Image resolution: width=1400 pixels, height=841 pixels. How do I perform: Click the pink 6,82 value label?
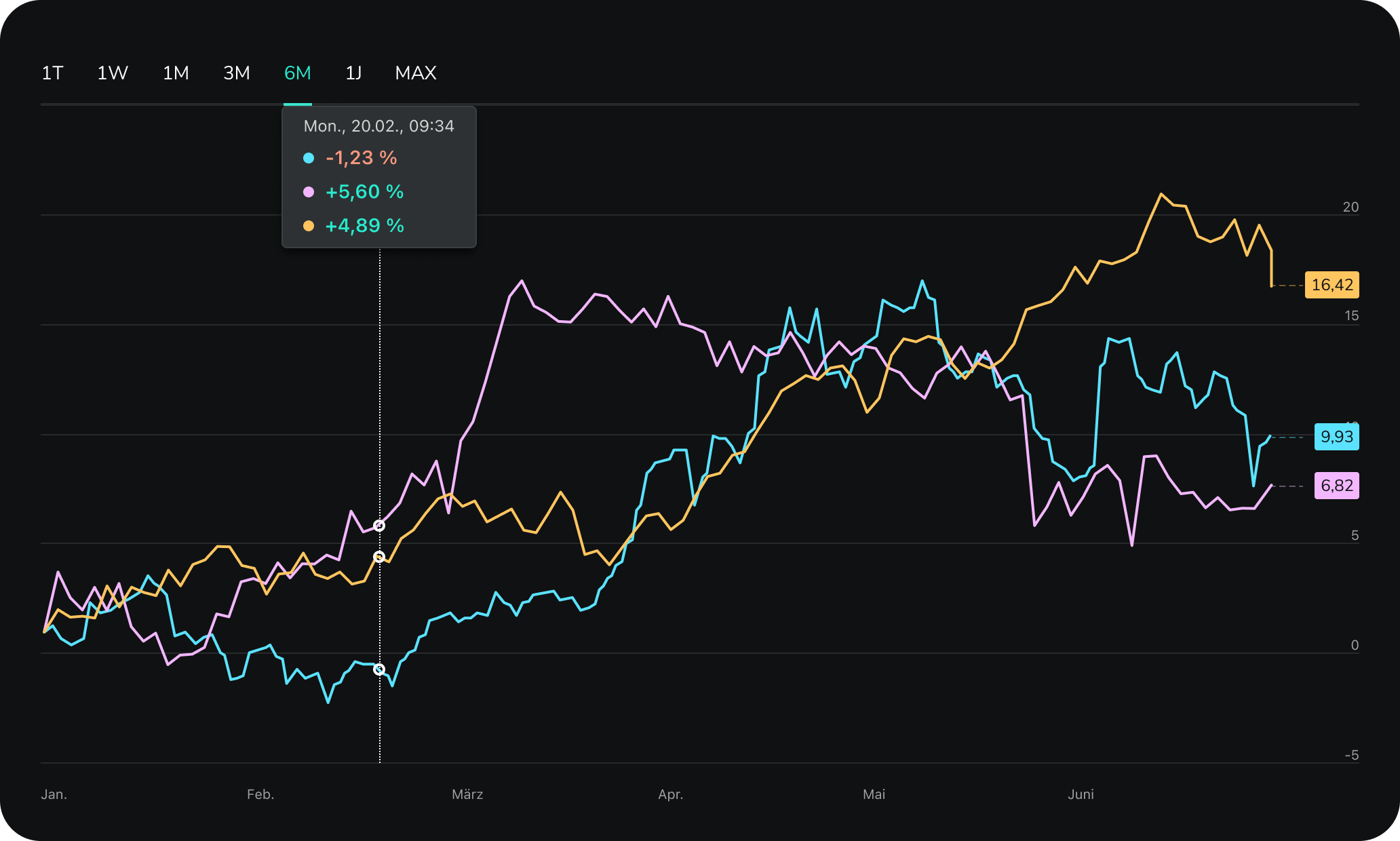click(1337, 486)
